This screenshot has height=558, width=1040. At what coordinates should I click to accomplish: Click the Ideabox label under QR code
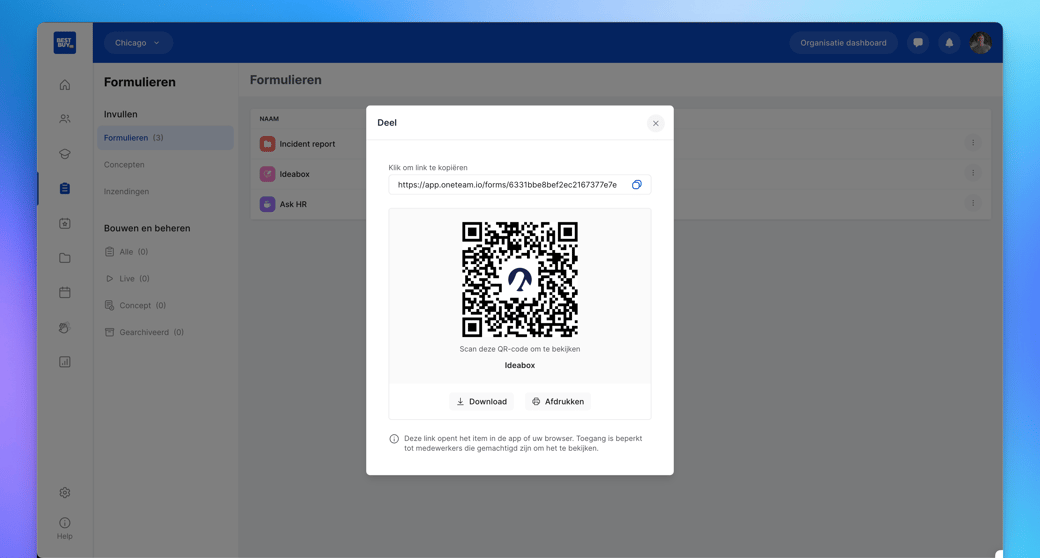click(519, 365)
